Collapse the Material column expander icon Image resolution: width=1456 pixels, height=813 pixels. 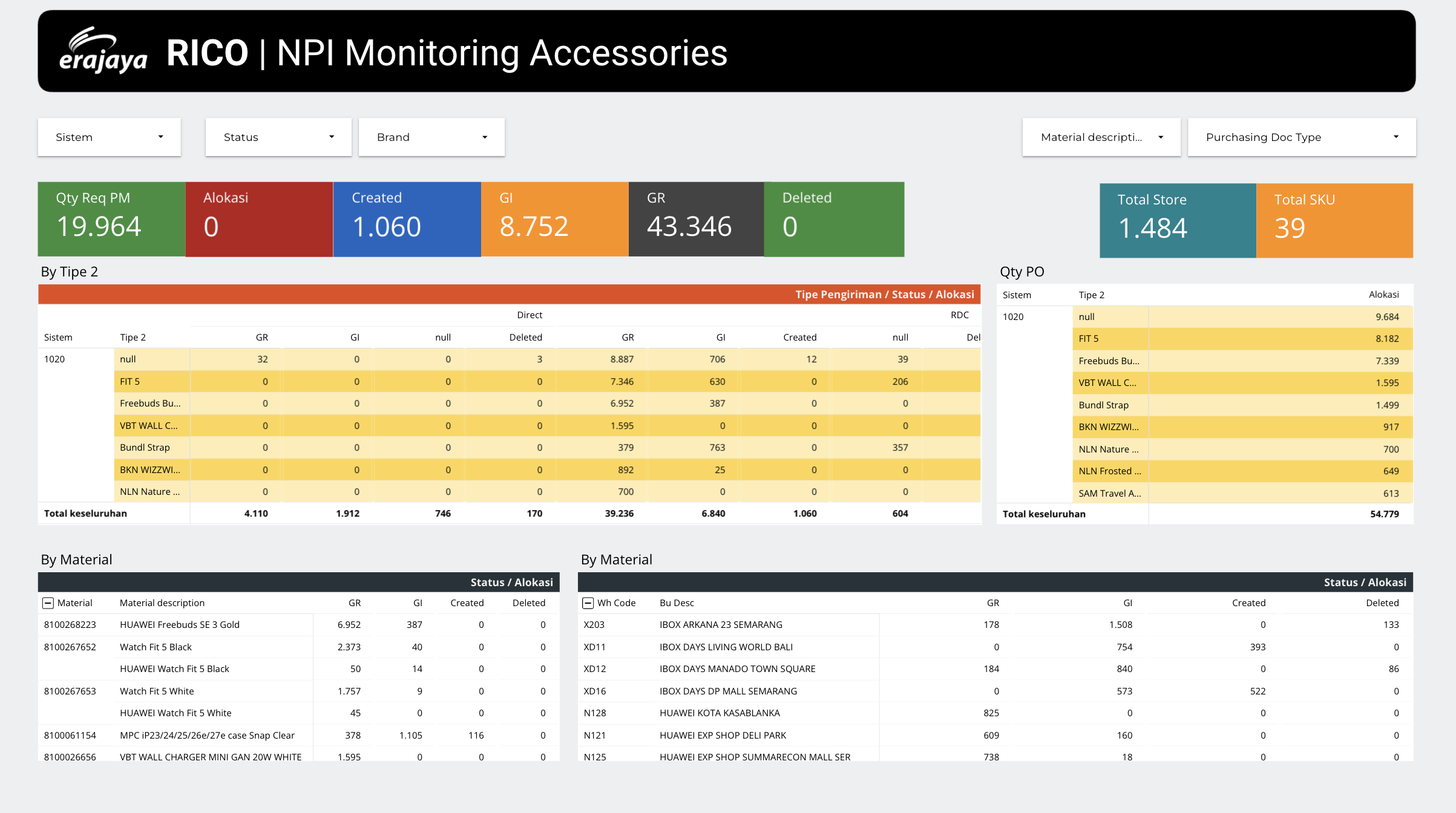click(48, 603)
